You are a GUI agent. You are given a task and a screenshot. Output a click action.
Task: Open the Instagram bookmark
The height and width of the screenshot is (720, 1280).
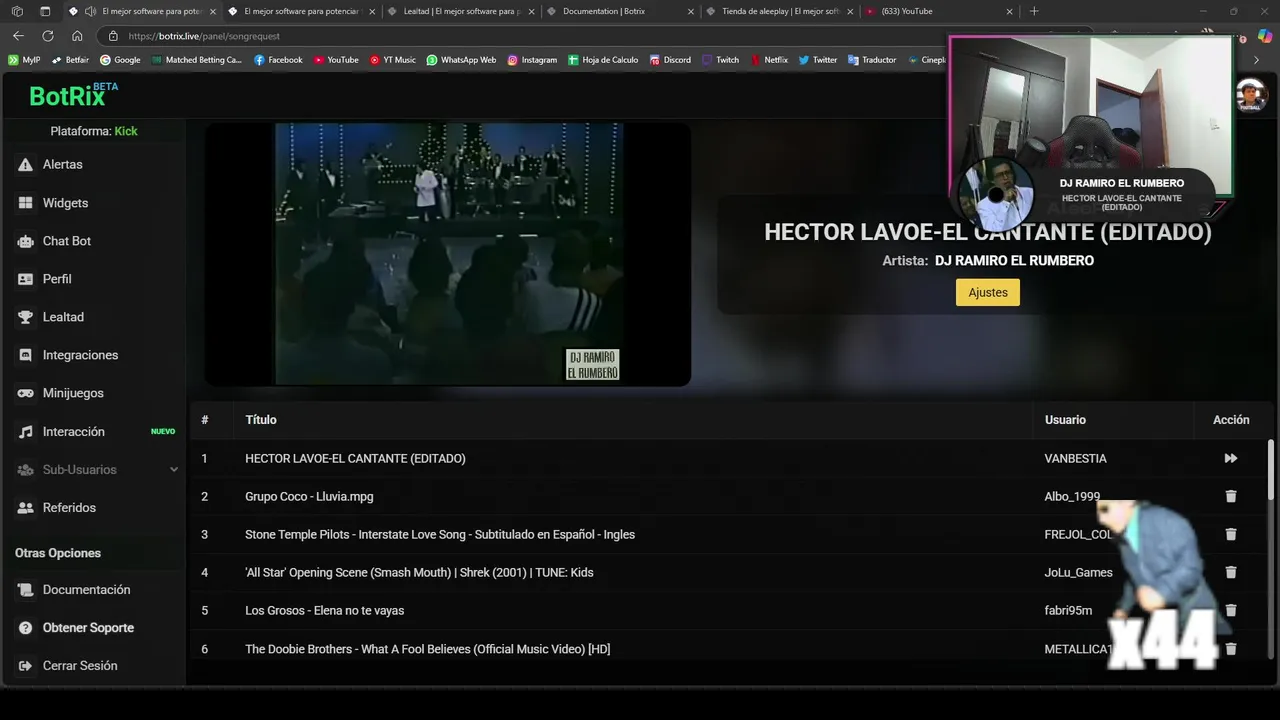coord(532,60)
